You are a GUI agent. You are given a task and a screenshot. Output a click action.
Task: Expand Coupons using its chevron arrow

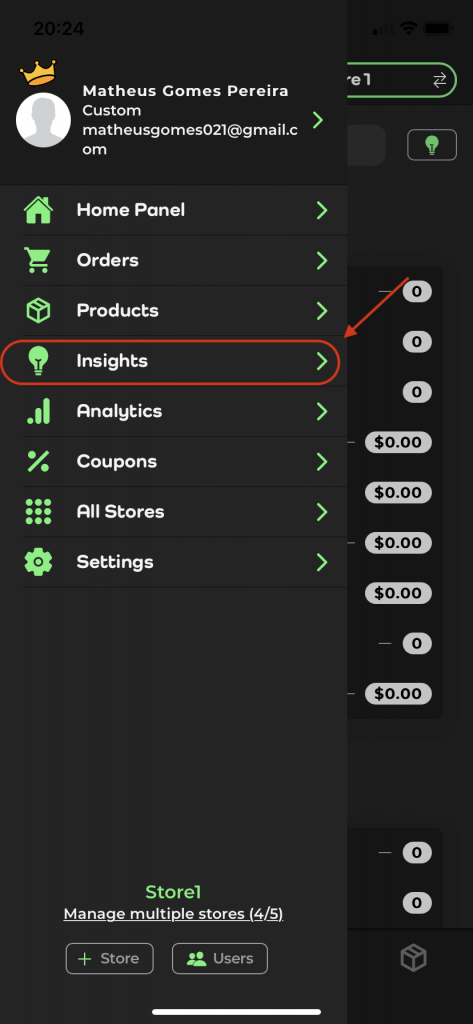[x=321, y=462]
